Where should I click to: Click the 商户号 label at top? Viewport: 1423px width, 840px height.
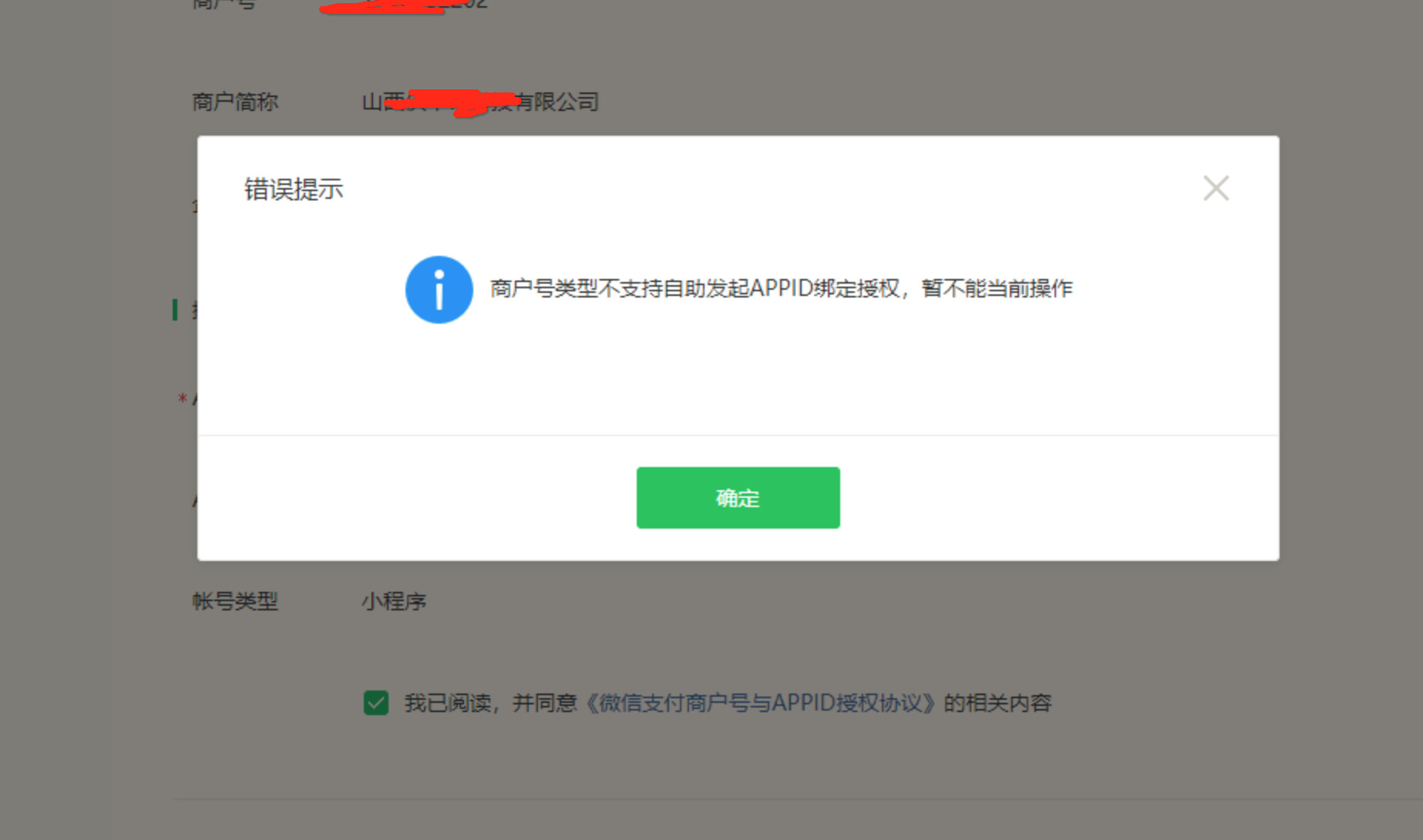pyautogui.click(x=224, y=5)
